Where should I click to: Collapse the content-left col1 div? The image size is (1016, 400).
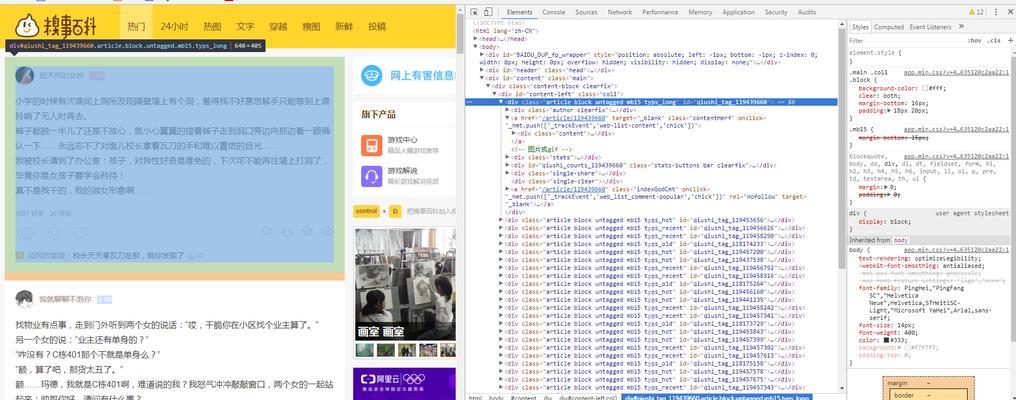point(494,94)
